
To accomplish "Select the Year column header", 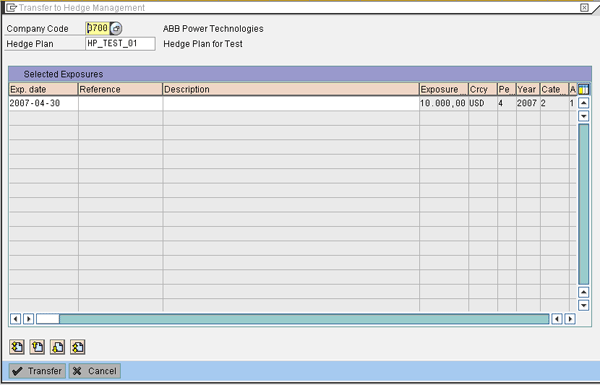I will pyautogui.click(x=528, y=89).
